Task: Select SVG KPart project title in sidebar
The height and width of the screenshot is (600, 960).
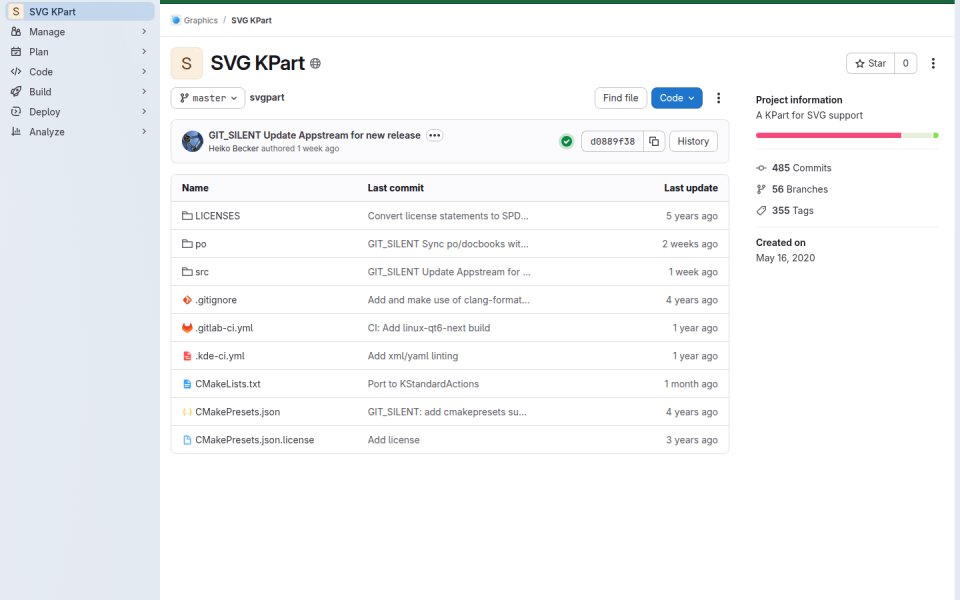Action: point(53,12)
